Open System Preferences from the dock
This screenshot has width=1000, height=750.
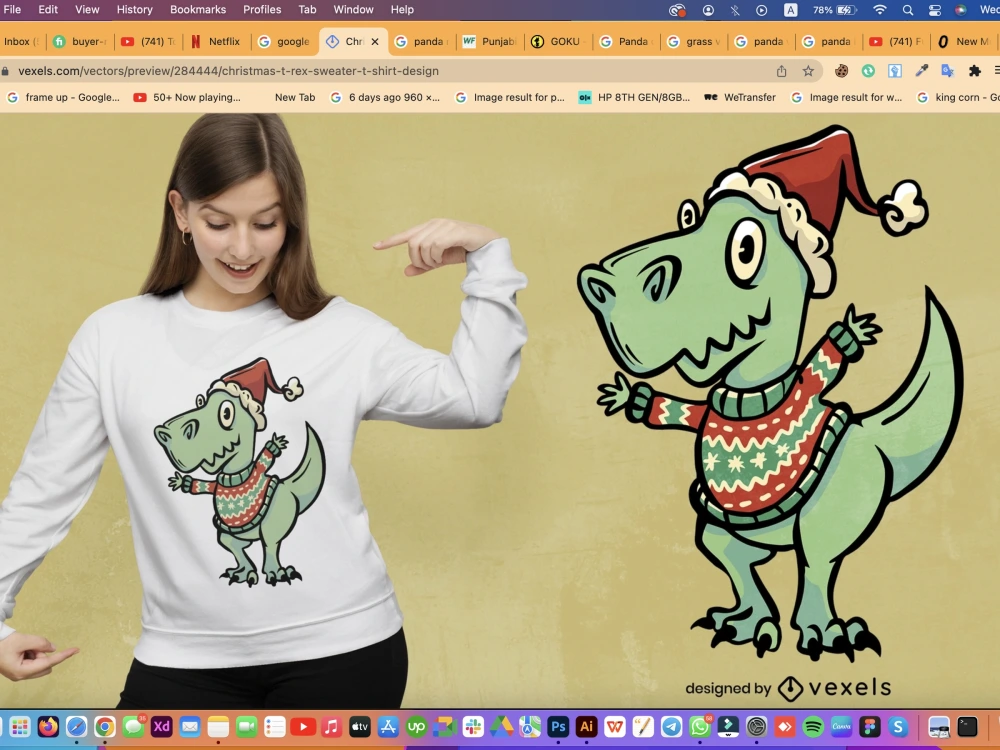click(x=756, y=726)
